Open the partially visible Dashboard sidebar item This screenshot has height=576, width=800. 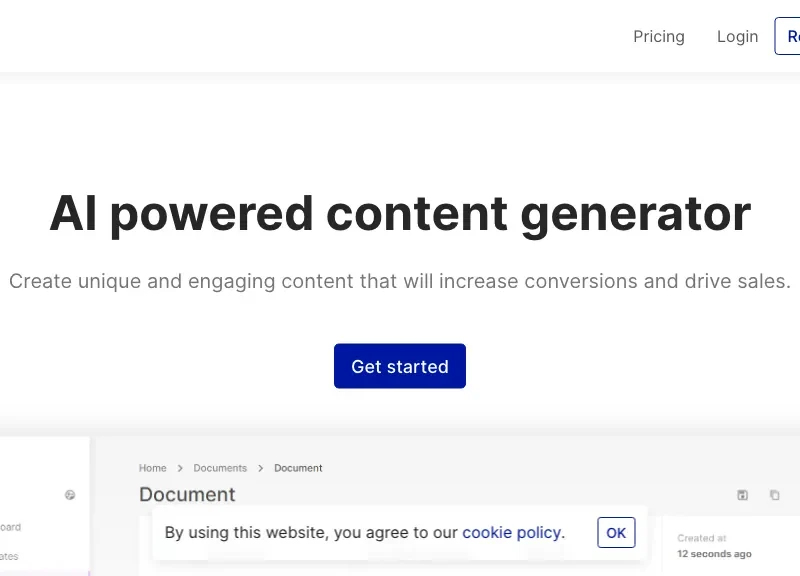tap(10, 527)
